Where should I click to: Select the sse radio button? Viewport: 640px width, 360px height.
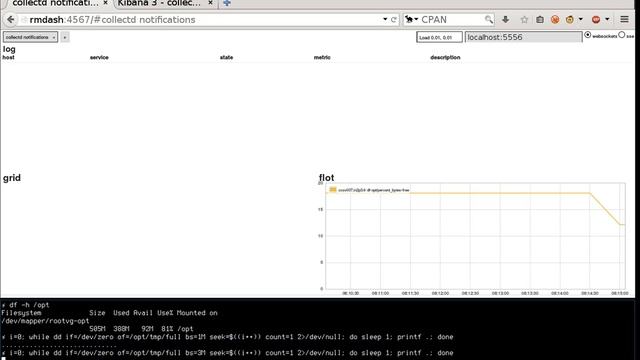[622, 35]
